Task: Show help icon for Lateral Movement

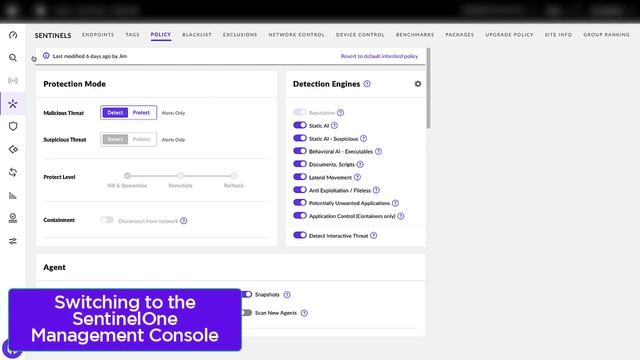Action: coord(357,177)
